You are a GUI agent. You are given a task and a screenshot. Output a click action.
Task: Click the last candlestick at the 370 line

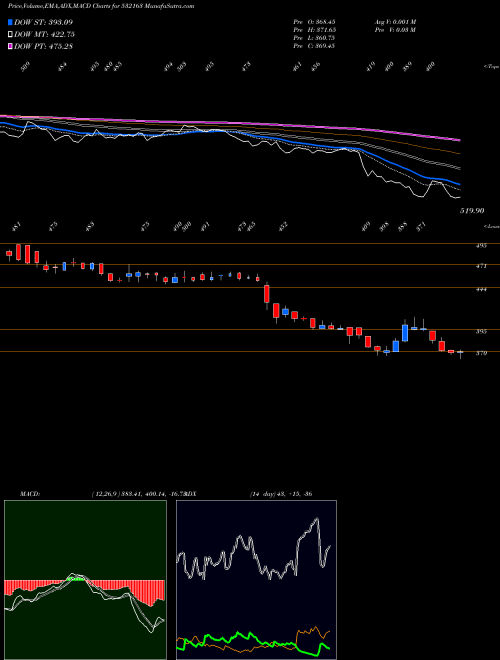pyautogui.click(x=460, y=352)
